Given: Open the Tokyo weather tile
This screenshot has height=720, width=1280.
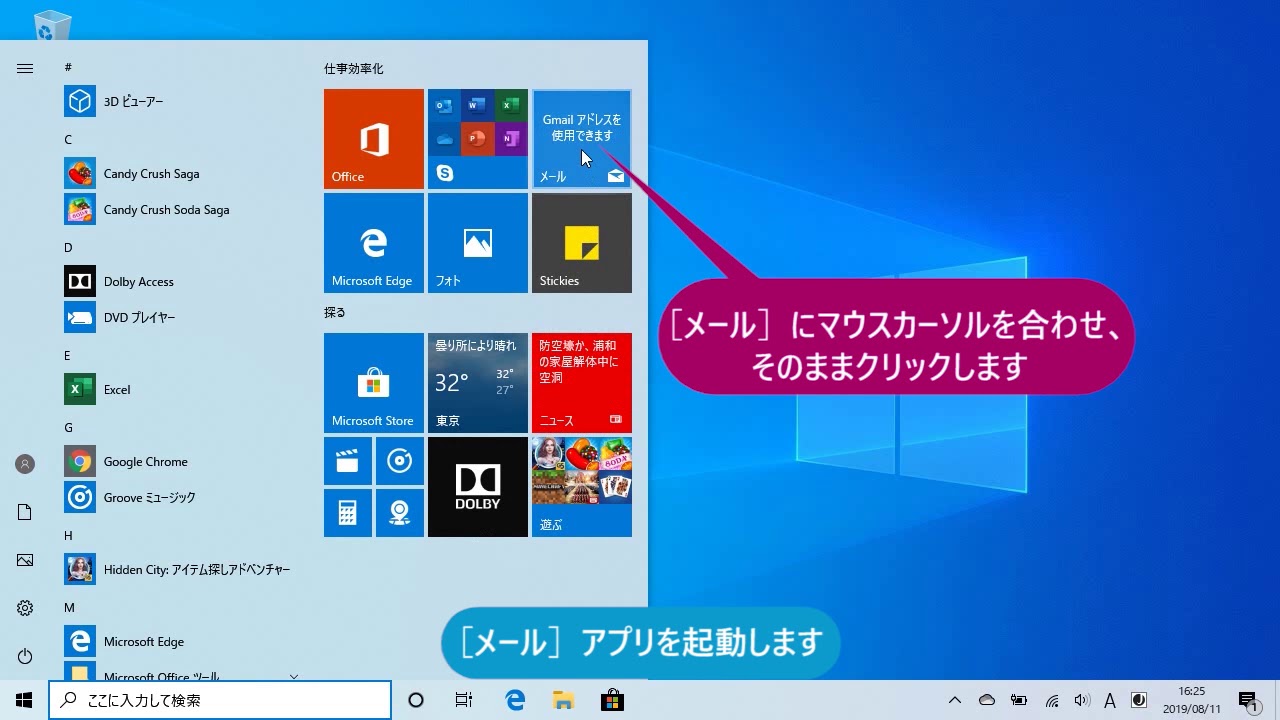Looking at the screenshot, I should pyautogui.click(x=478, y=383).
